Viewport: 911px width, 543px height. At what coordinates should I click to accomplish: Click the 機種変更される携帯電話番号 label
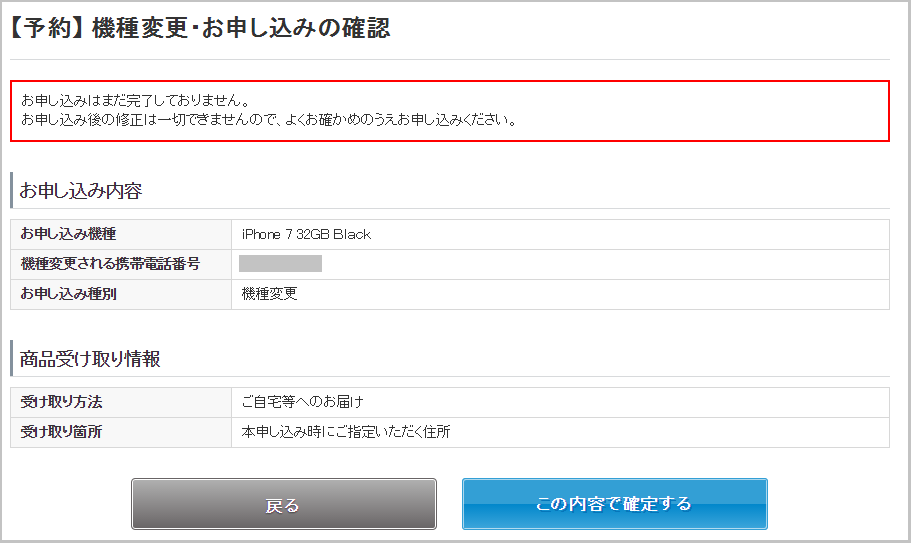point(110,264)
